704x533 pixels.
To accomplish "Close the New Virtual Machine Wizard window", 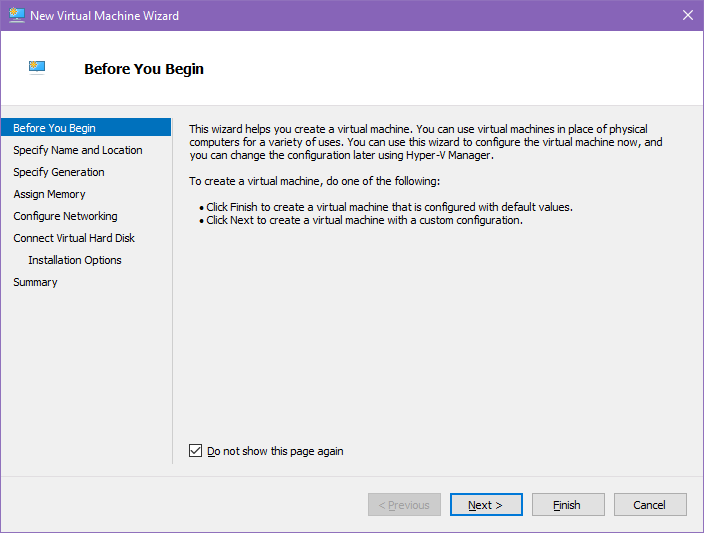I will click(687, 15).
